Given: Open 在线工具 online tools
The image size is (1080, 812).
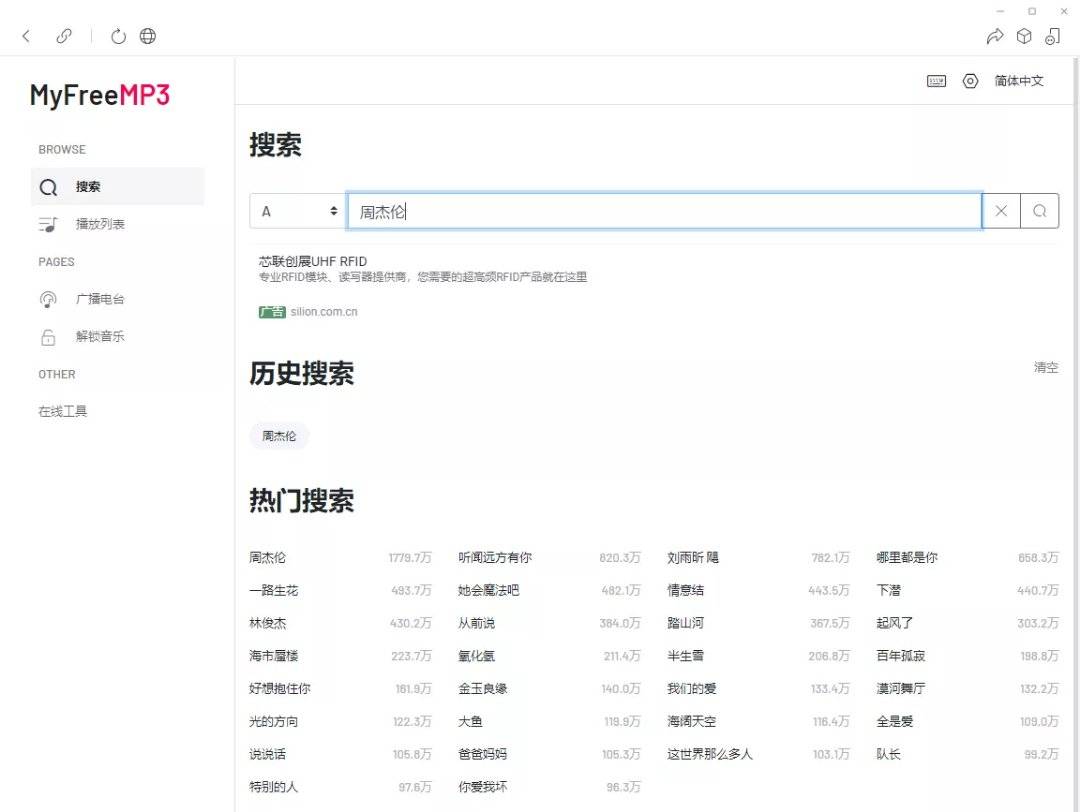Looking at the screenshot, I should pyautogui.click(x=63, y=411).
